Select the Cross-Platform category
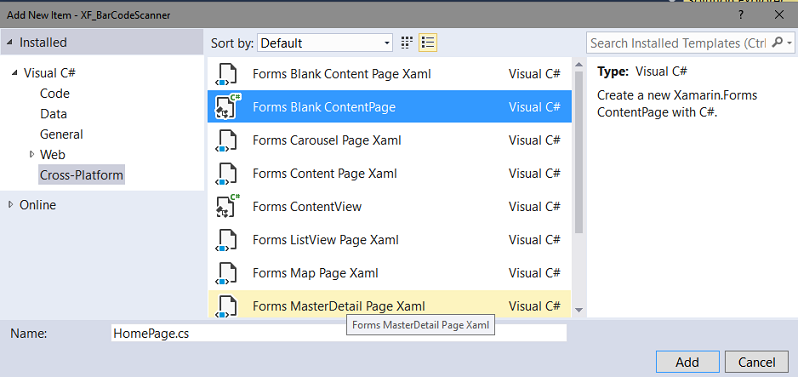 point(81,175)
